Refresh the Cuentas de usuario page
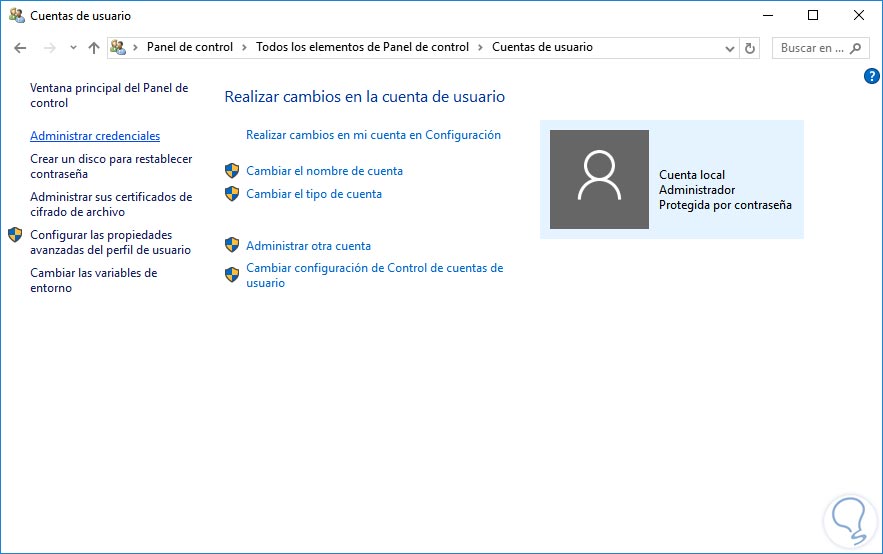The image size is (883, 554). point(750,48)
